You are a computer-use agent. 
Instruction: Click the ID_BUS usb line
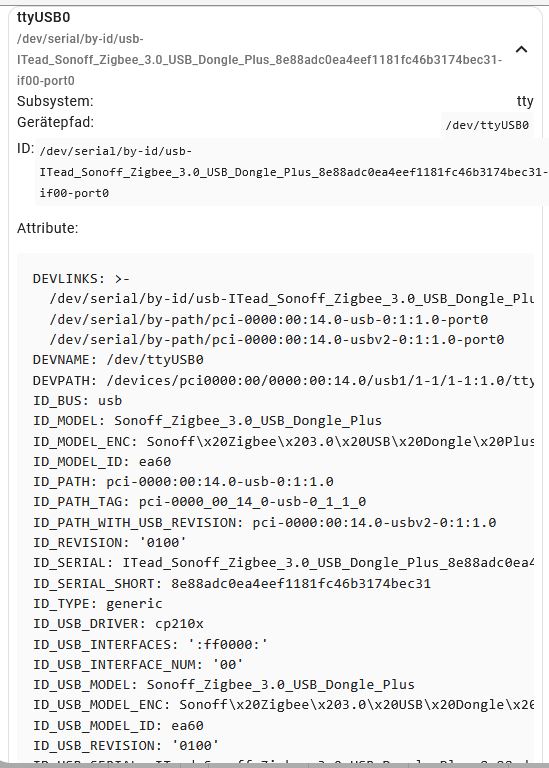click(x=77, y=400)
